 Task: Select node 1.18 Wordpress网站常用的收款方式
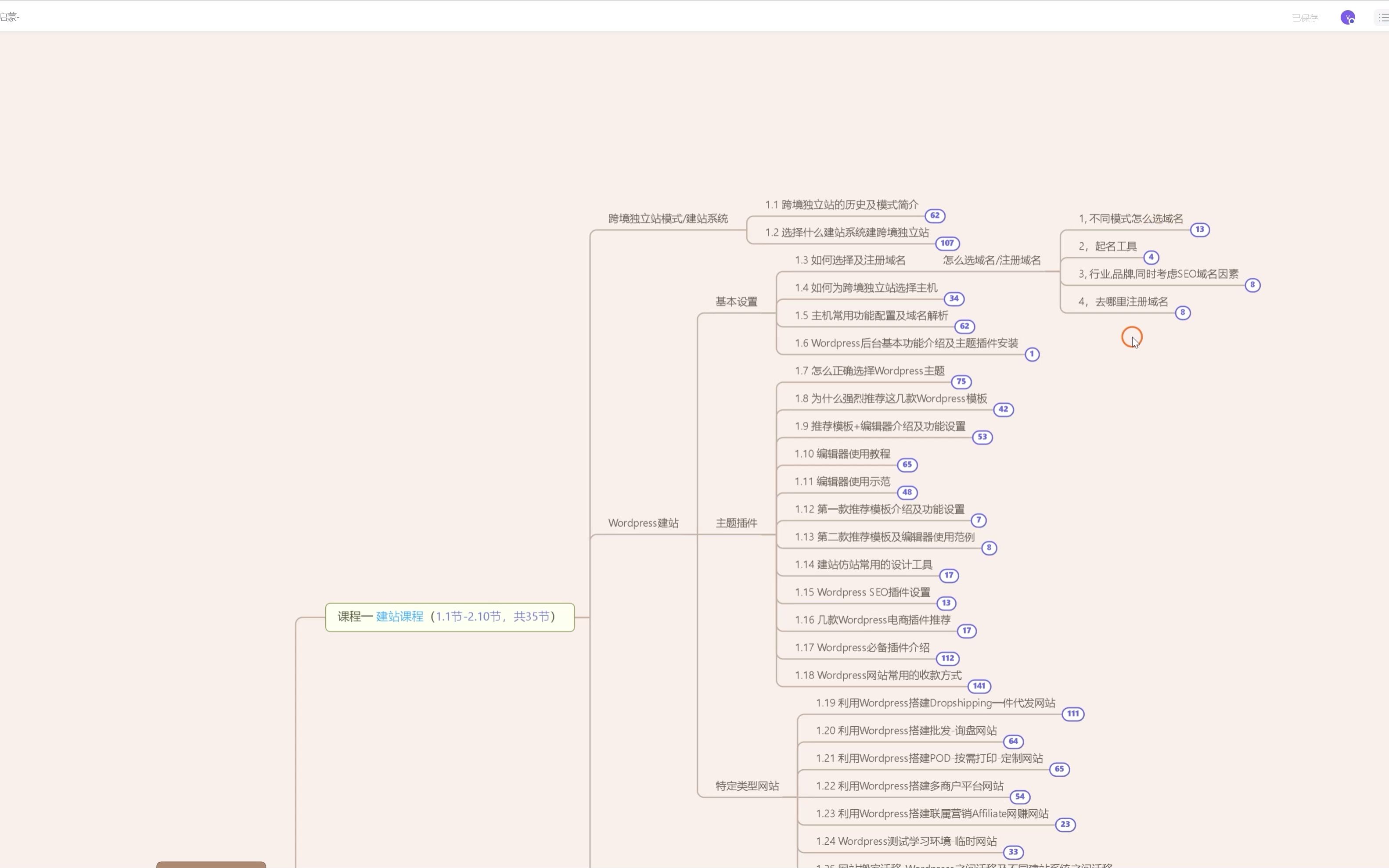click(x=878, y=675)
